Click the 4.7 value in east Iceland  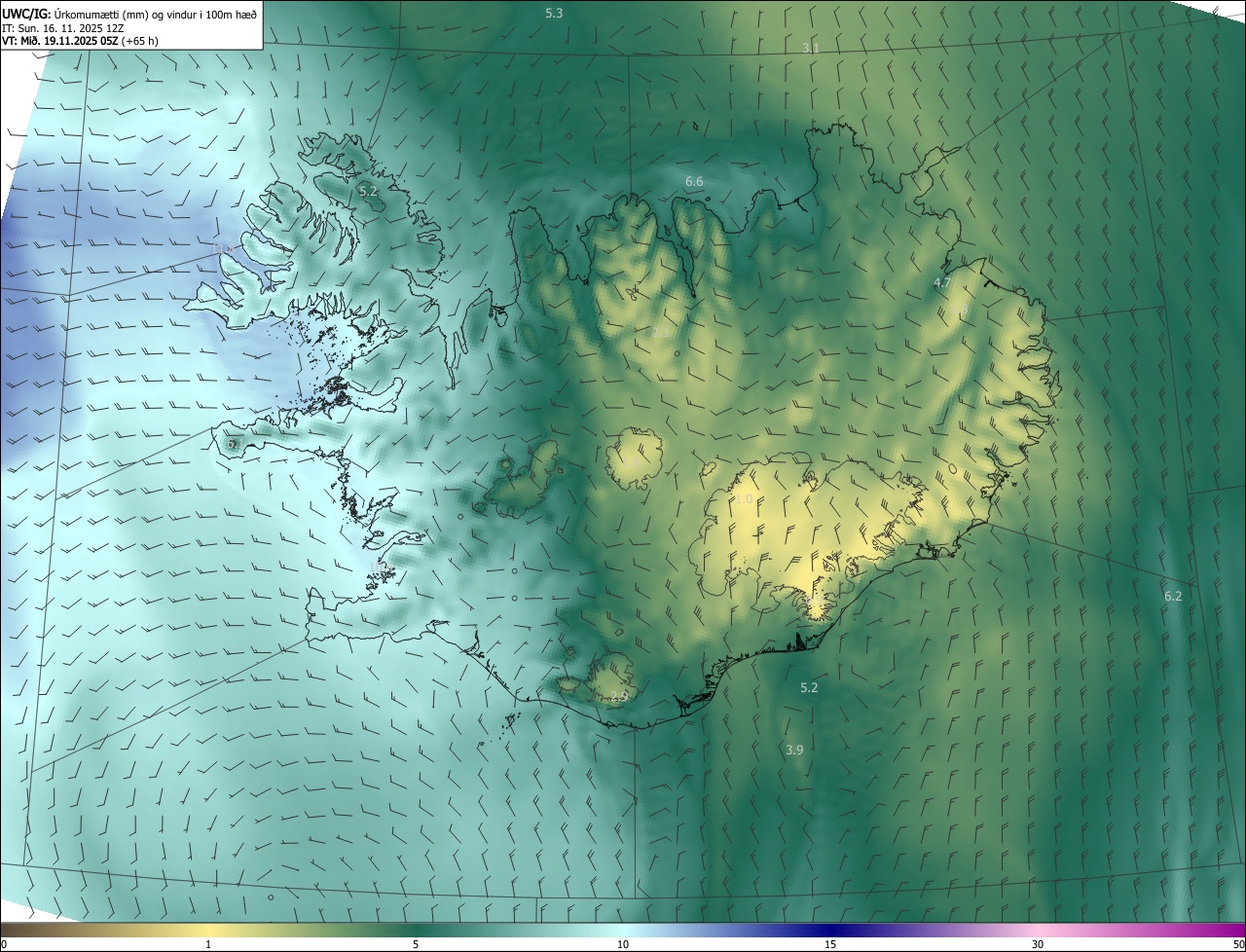tap(941, 283)
